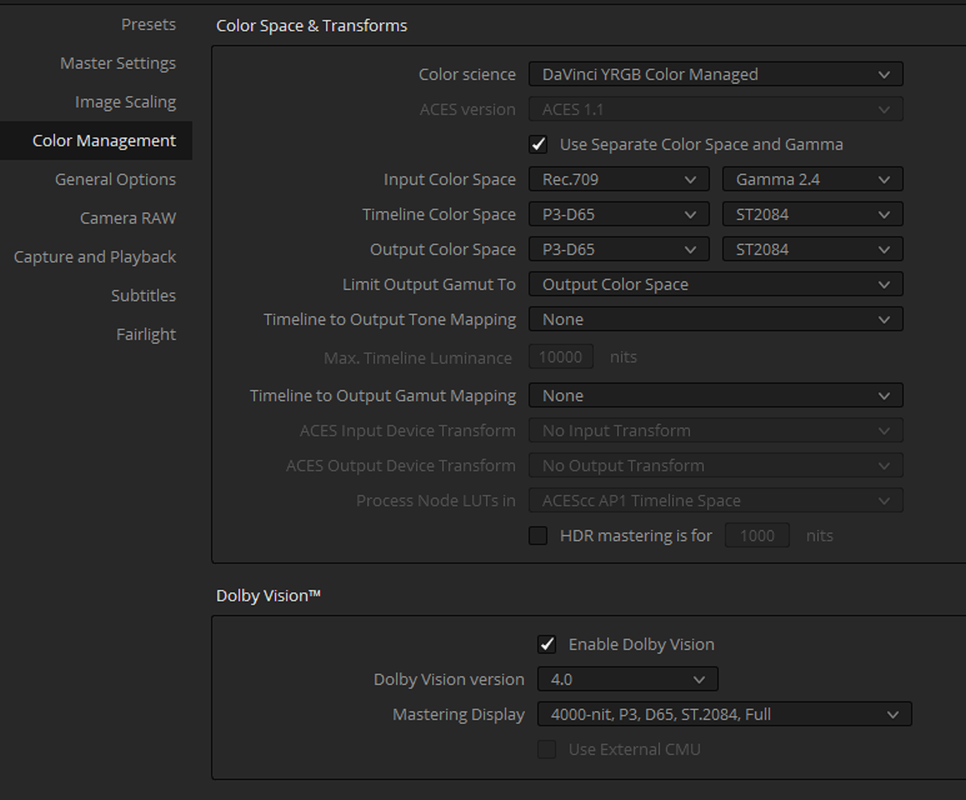Viewport: 966px width, 800px height.
Task: Click the HDR mastering nits value field
Action: [757, 536]
